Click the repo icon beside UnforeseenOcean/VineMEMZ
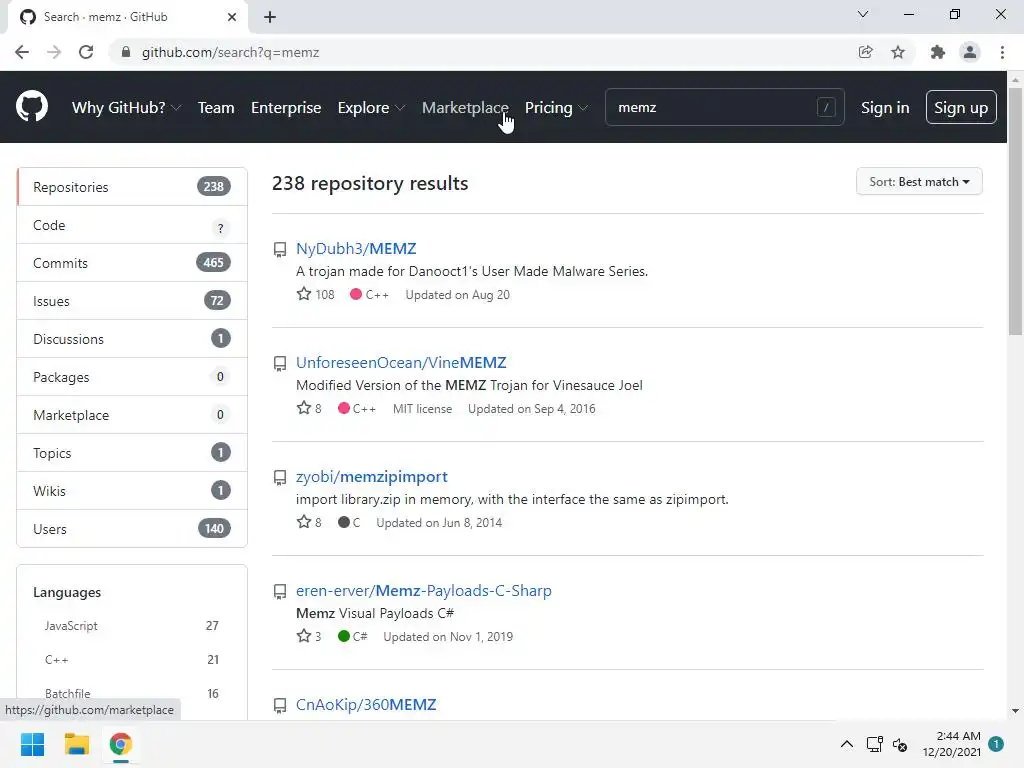The width and height of the screenshot is (1024, 768). pyautogui.click(x=280, y=364)
